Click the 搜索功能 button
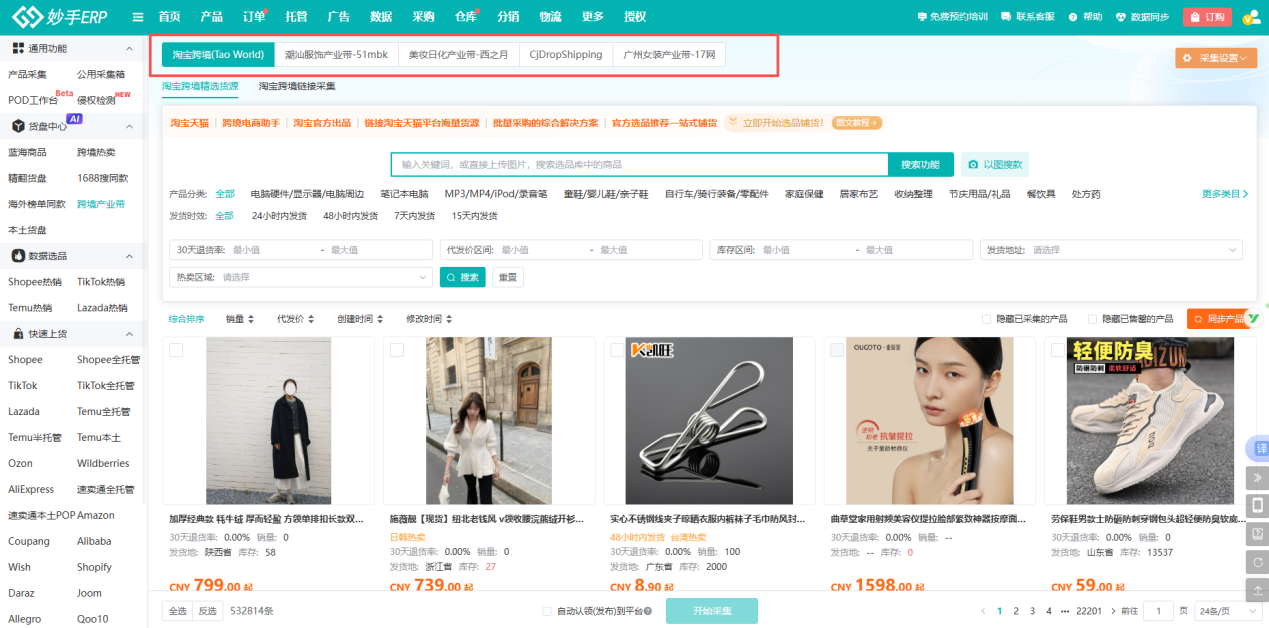1269x628 pixels. pos(920,164)
